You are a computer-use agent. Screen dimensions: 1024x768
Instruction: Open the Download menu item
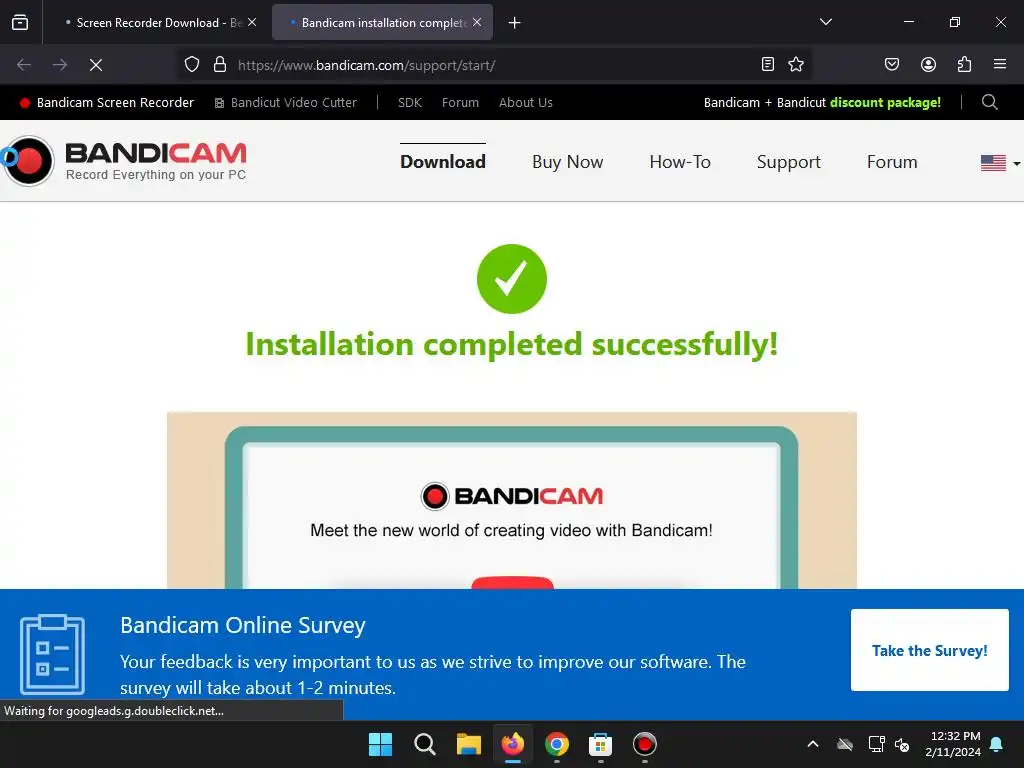443,162
